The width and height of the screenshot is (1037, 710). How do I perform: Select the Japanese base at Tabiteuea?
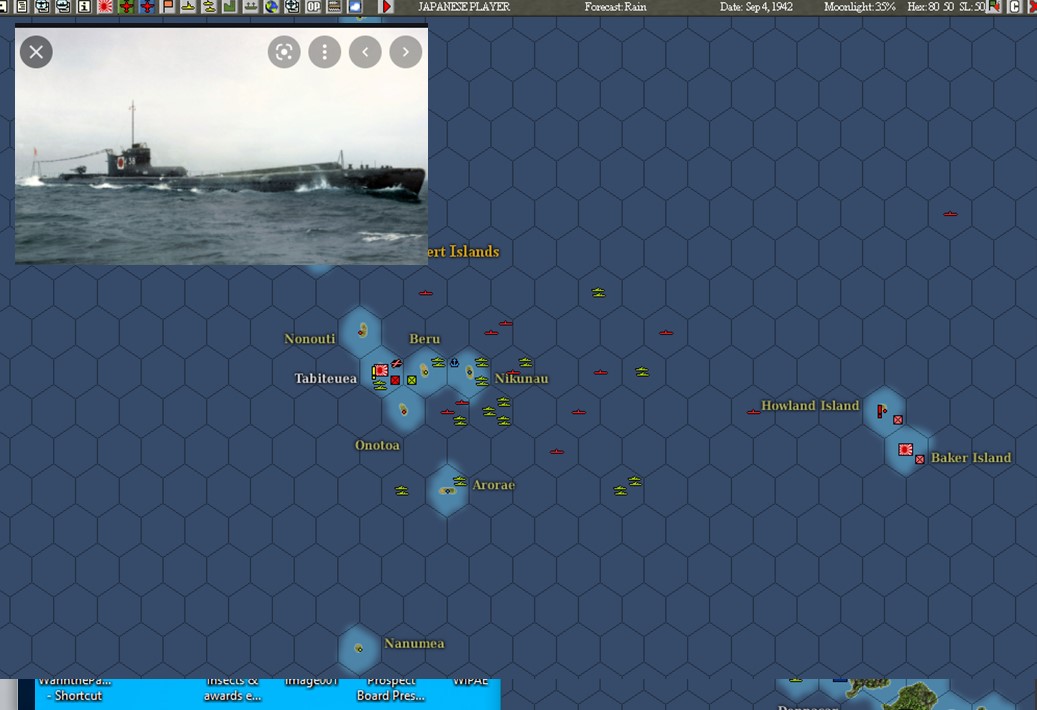pos(381,371)
